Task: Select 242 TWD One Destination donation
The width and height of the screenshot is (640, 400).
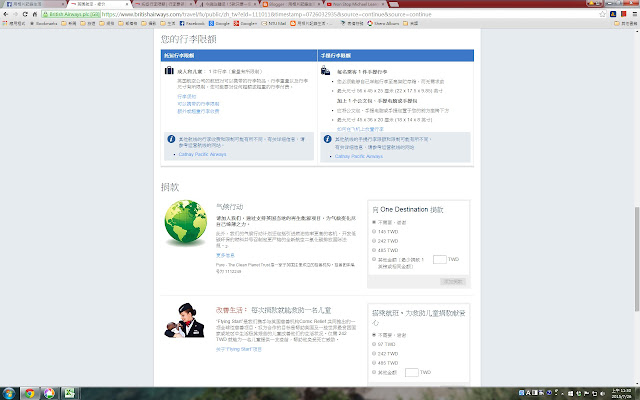Action: click(374, 241)
